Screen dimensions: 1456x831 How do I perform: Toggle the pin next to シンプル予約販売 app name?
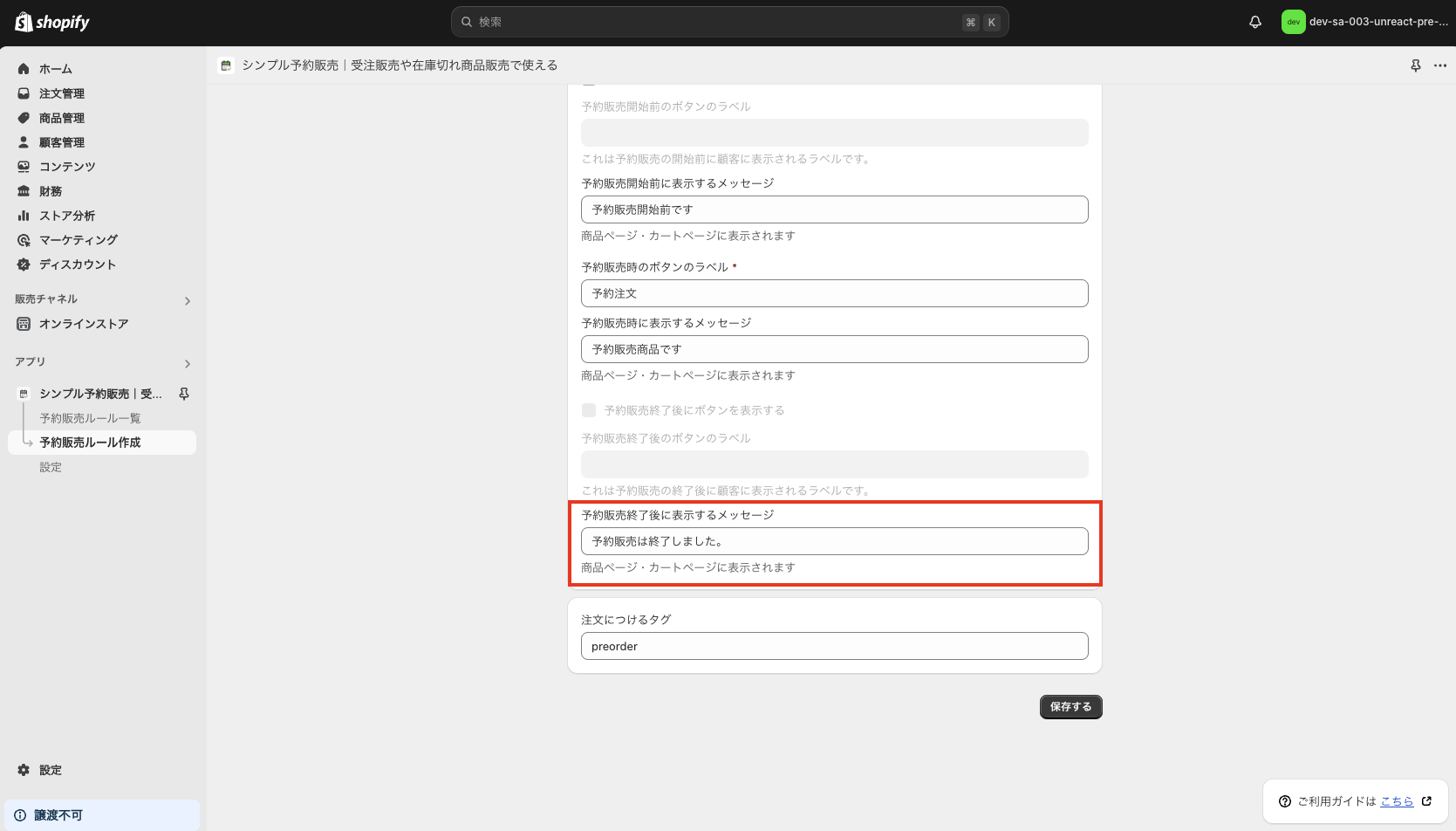184,394
